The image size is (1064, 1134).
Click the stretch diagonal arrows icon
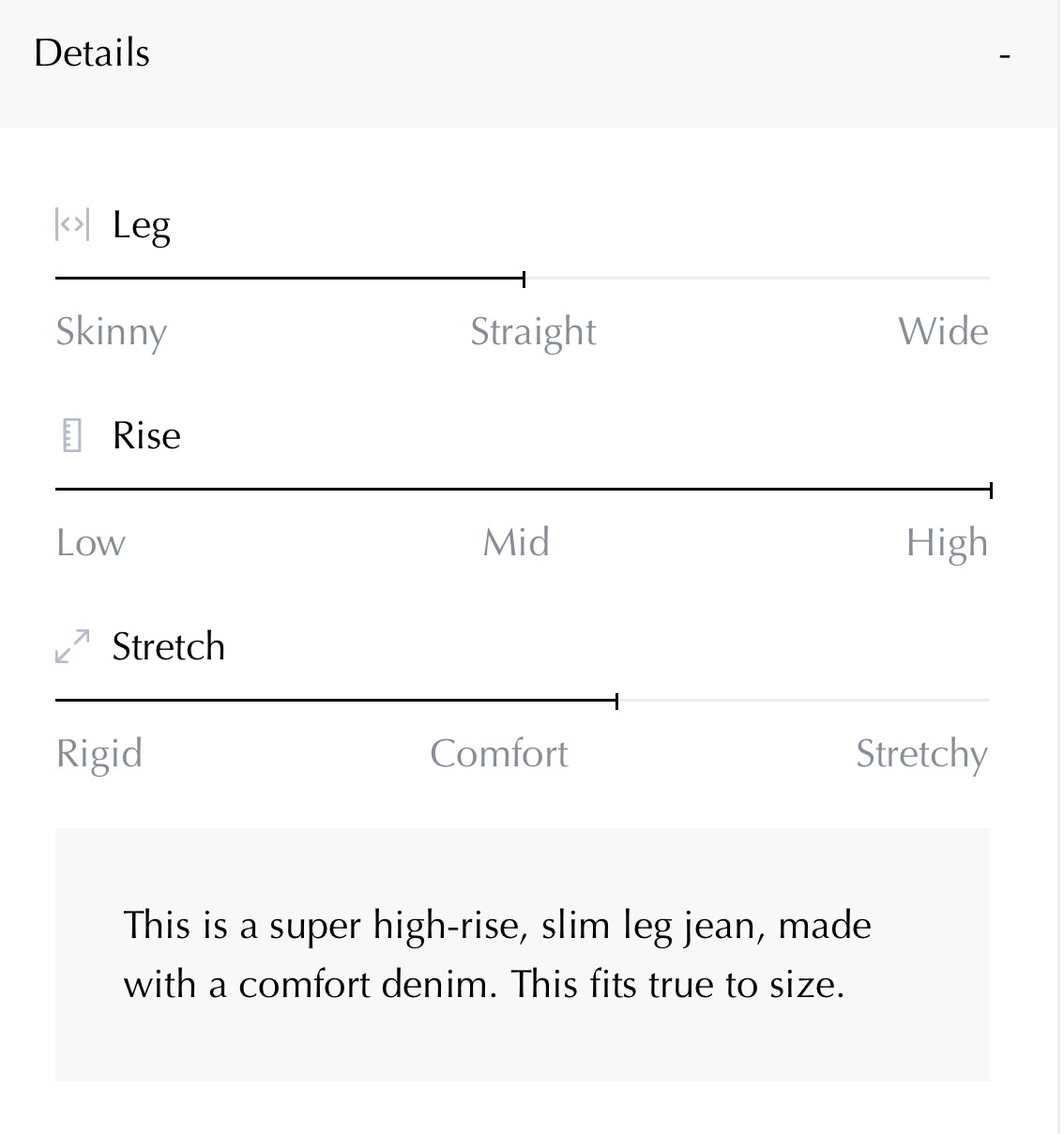[x=72, y=646]
